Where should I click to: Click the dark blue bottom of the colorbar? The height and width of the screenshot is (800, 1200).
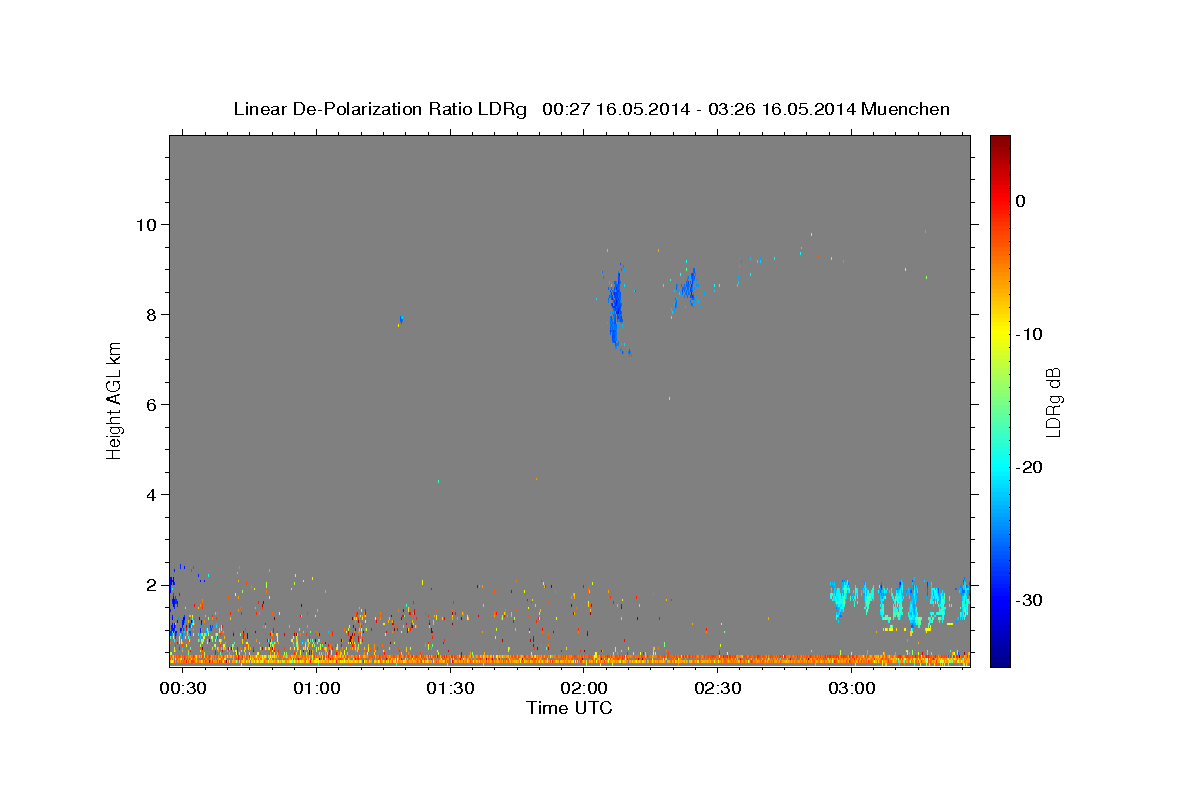click(1000, 658)
